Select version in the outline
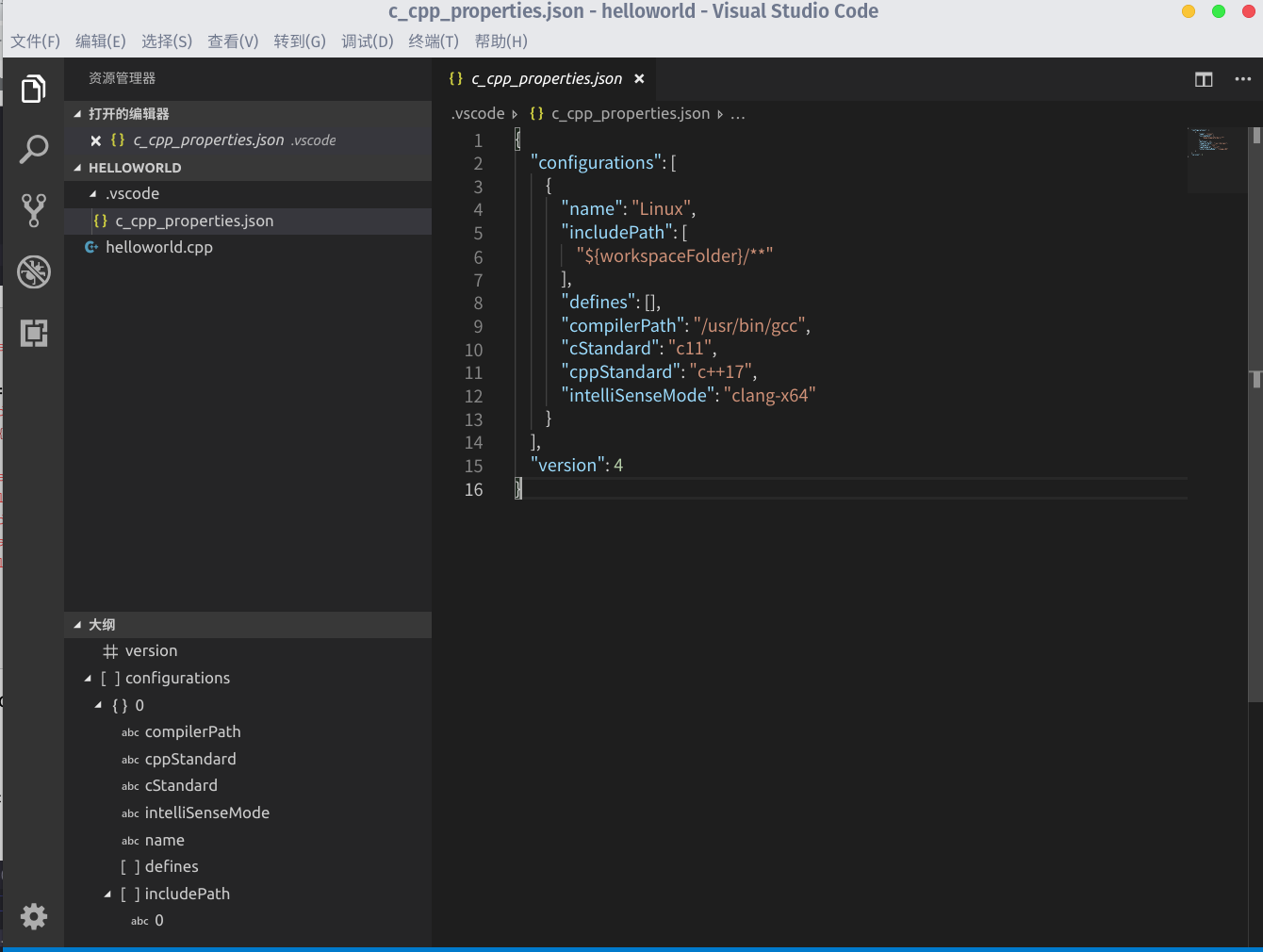 coord(248,651)
